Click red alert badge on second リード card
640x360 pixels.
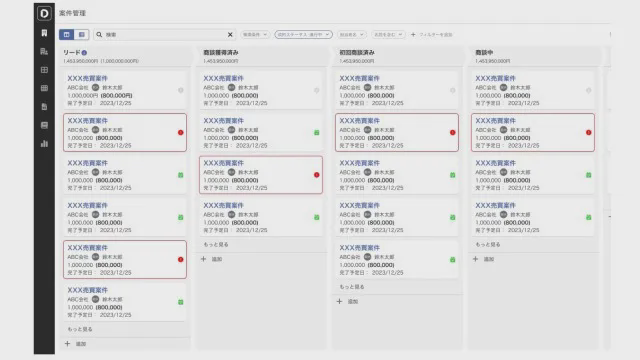pos(180,133)
